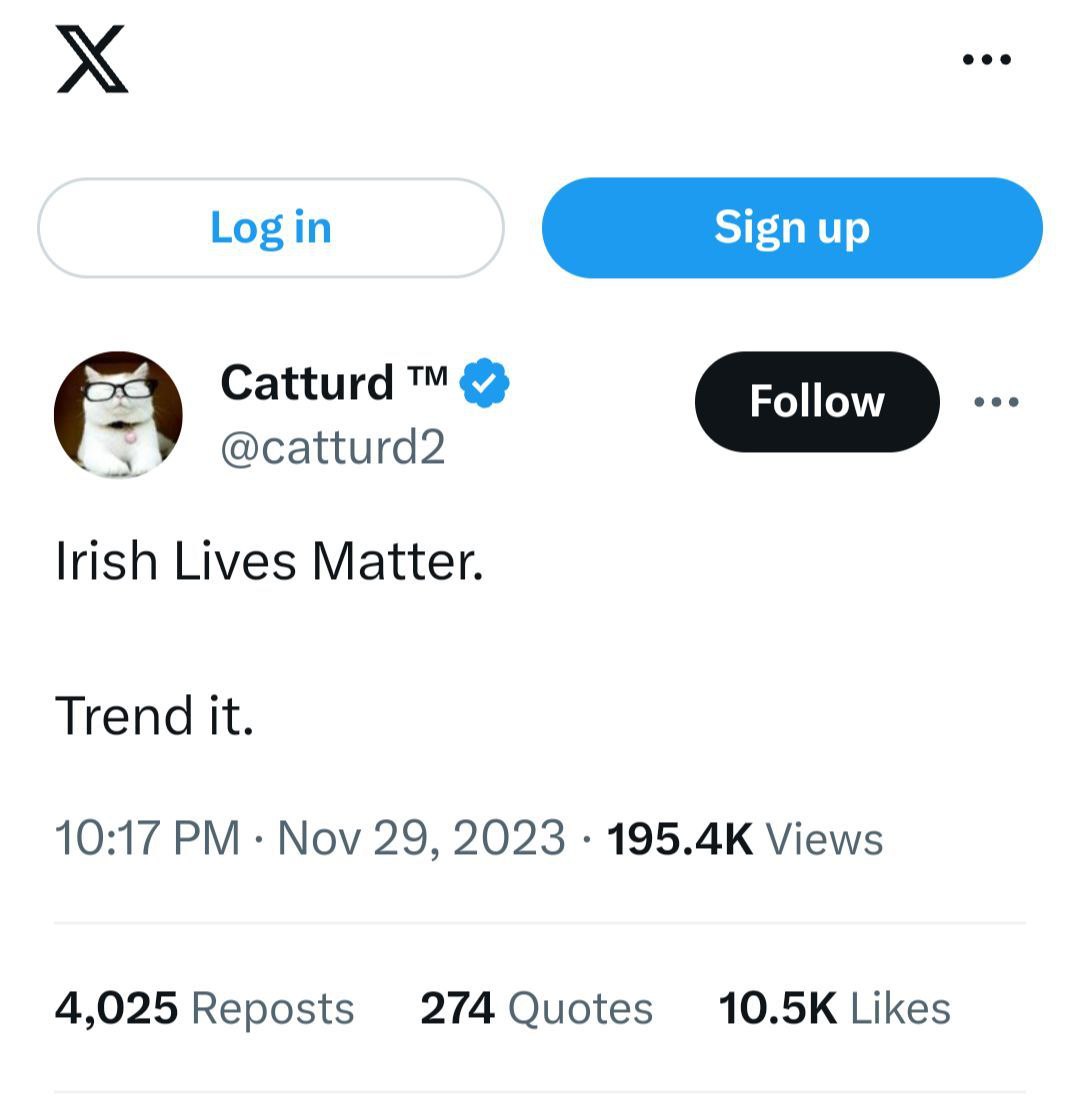Open the 274 Quotes list
The height and width of the screenshot is (1109, 1080).
[x=536, y=1008]
